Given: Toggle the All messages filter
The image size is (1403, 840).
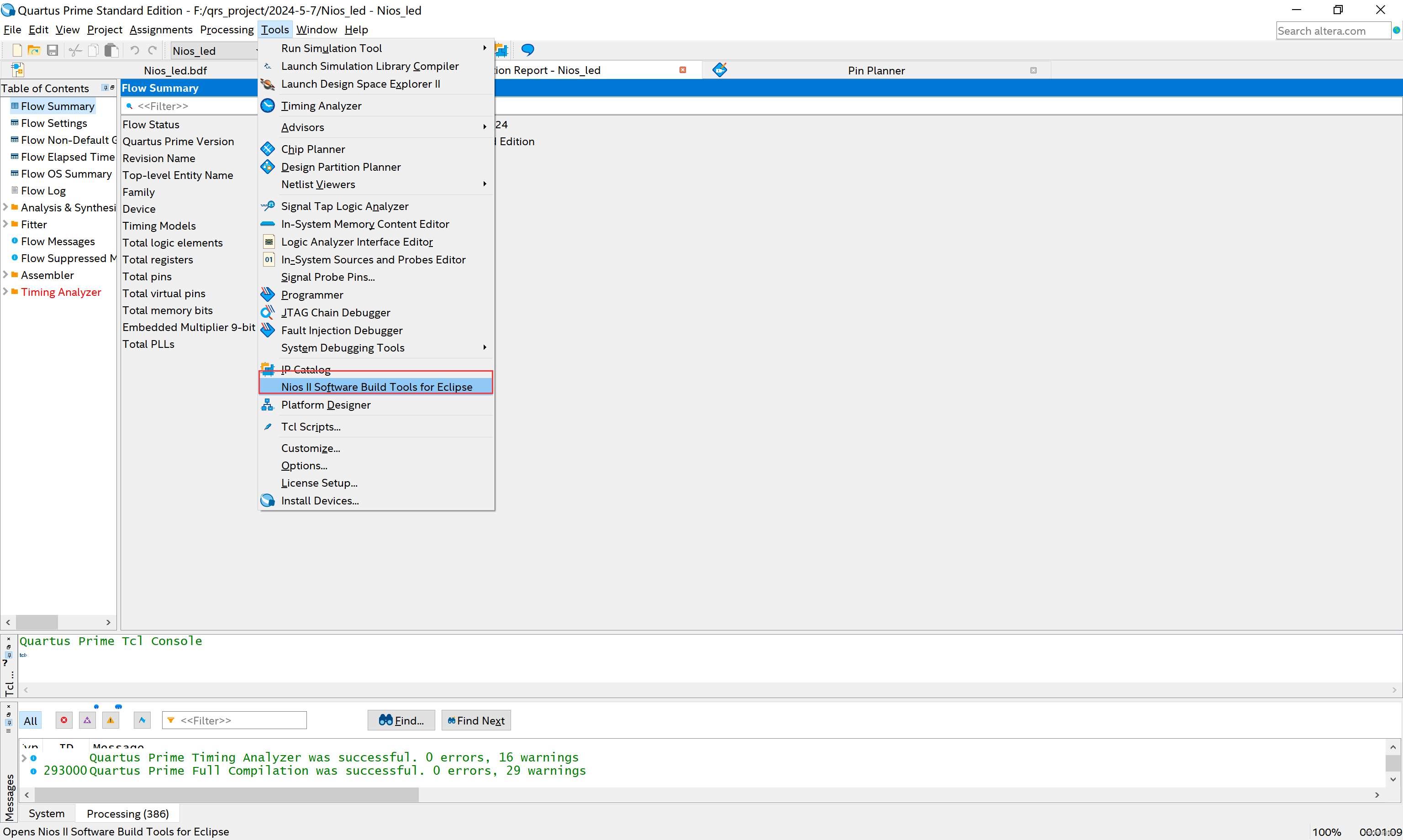Looking at the screenshot, I should pos(31,720).
